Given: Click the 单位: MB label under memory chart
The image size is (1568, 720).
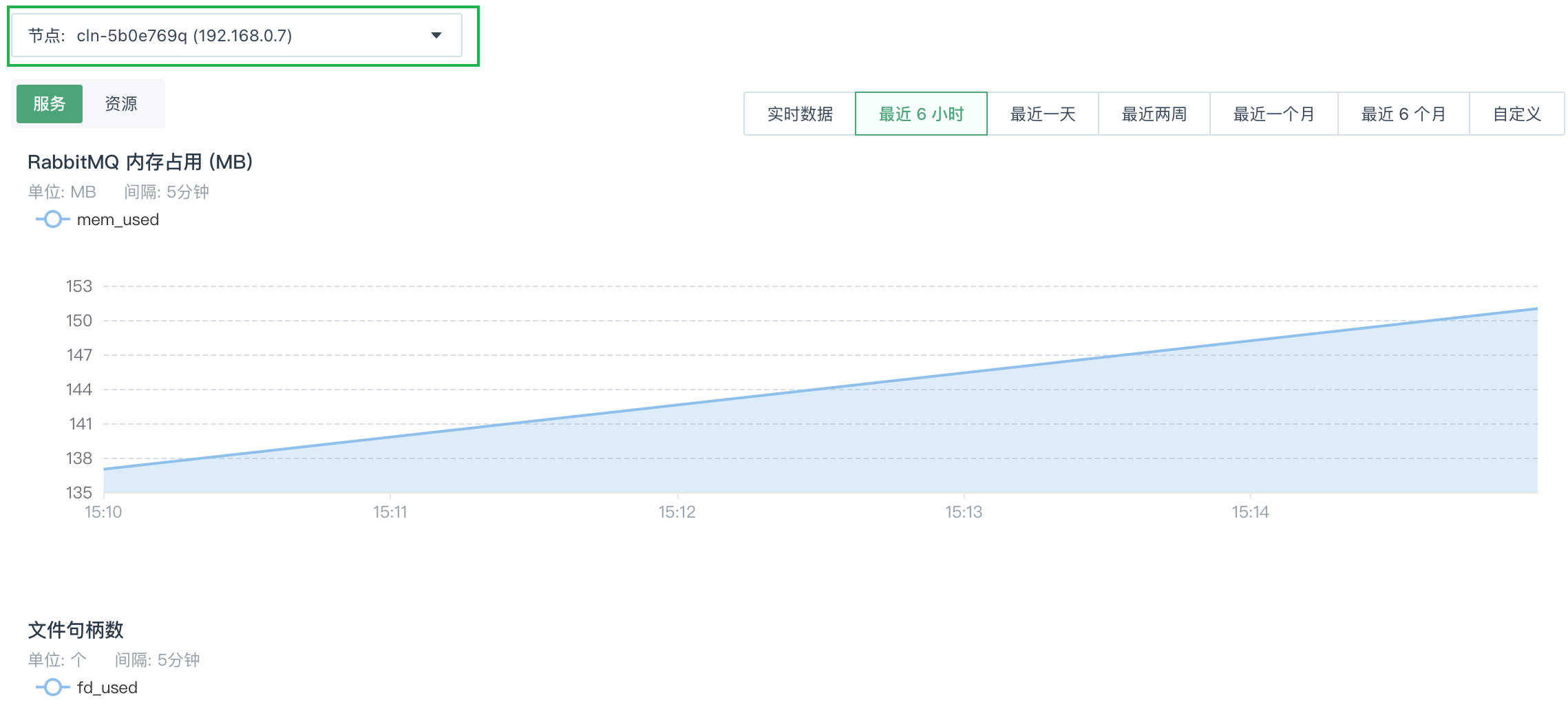Looking at the screenshot, I should pos(62,192).
